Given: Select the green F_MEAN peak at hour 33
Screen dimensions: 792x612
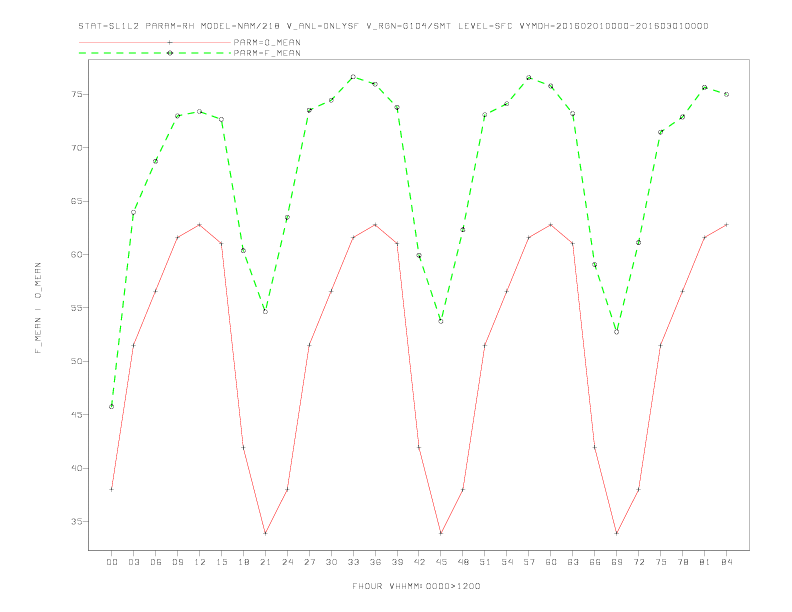Looking at the screenshot, I should (x=353, y=77).
